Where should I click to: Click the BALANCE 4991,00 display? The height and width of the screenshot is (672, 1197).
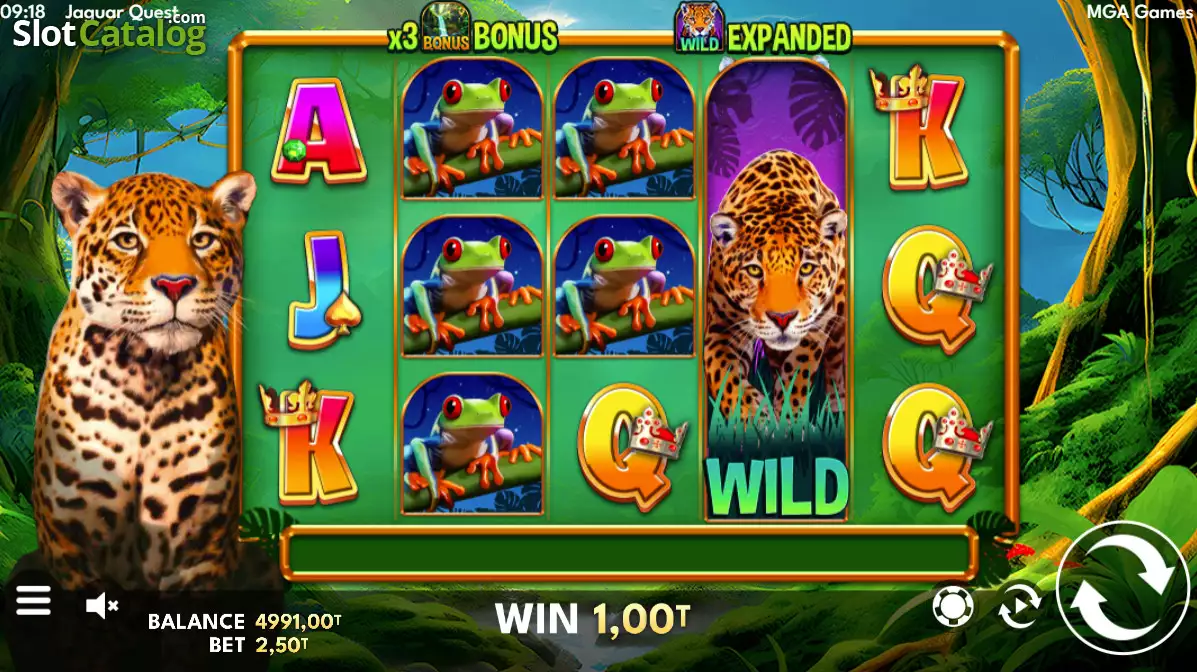tap(244, 622)
